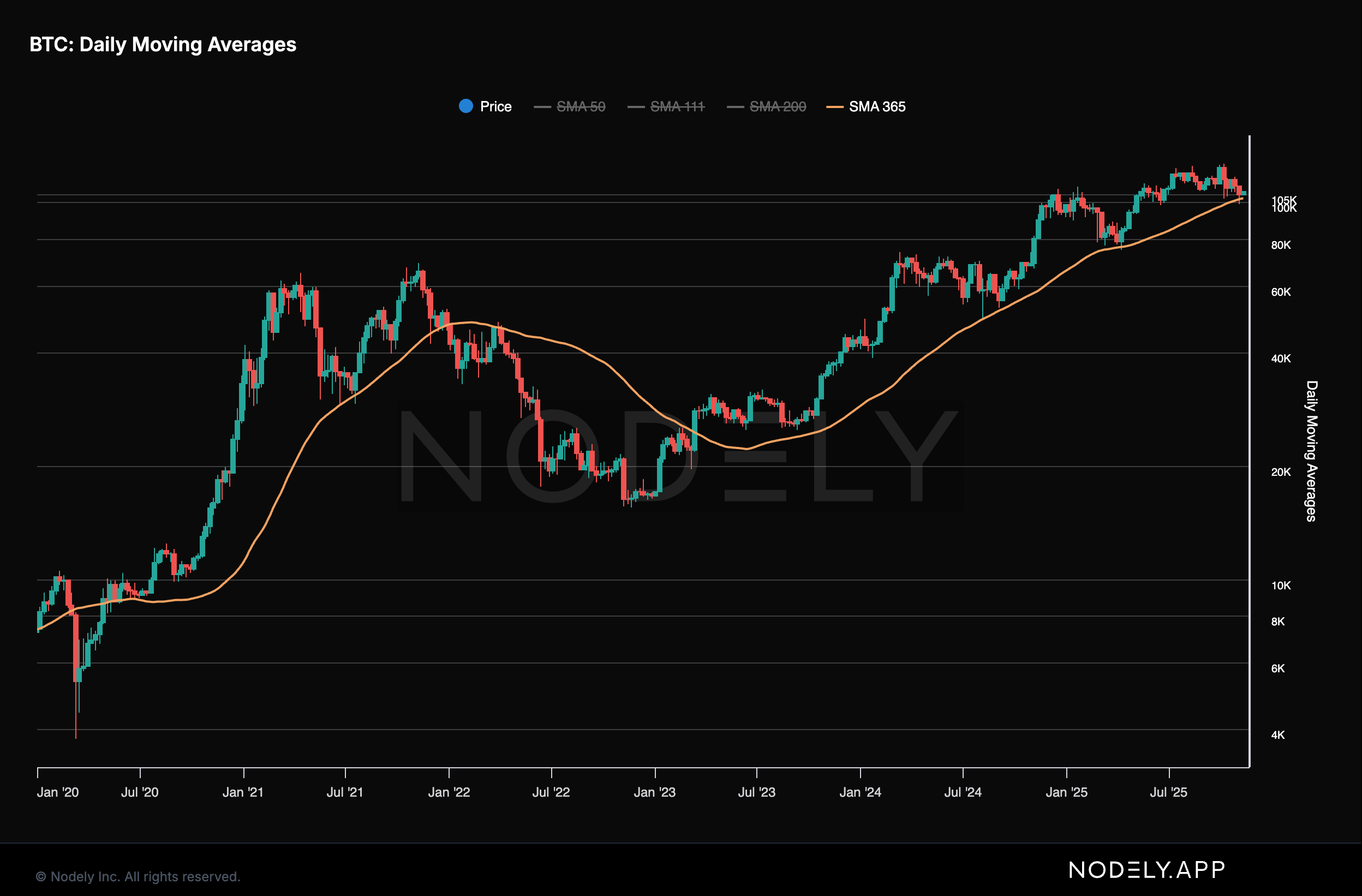Click the Jan '20 x-axis label
This screenshot has height=896, width=1362.
pos(58,792)
